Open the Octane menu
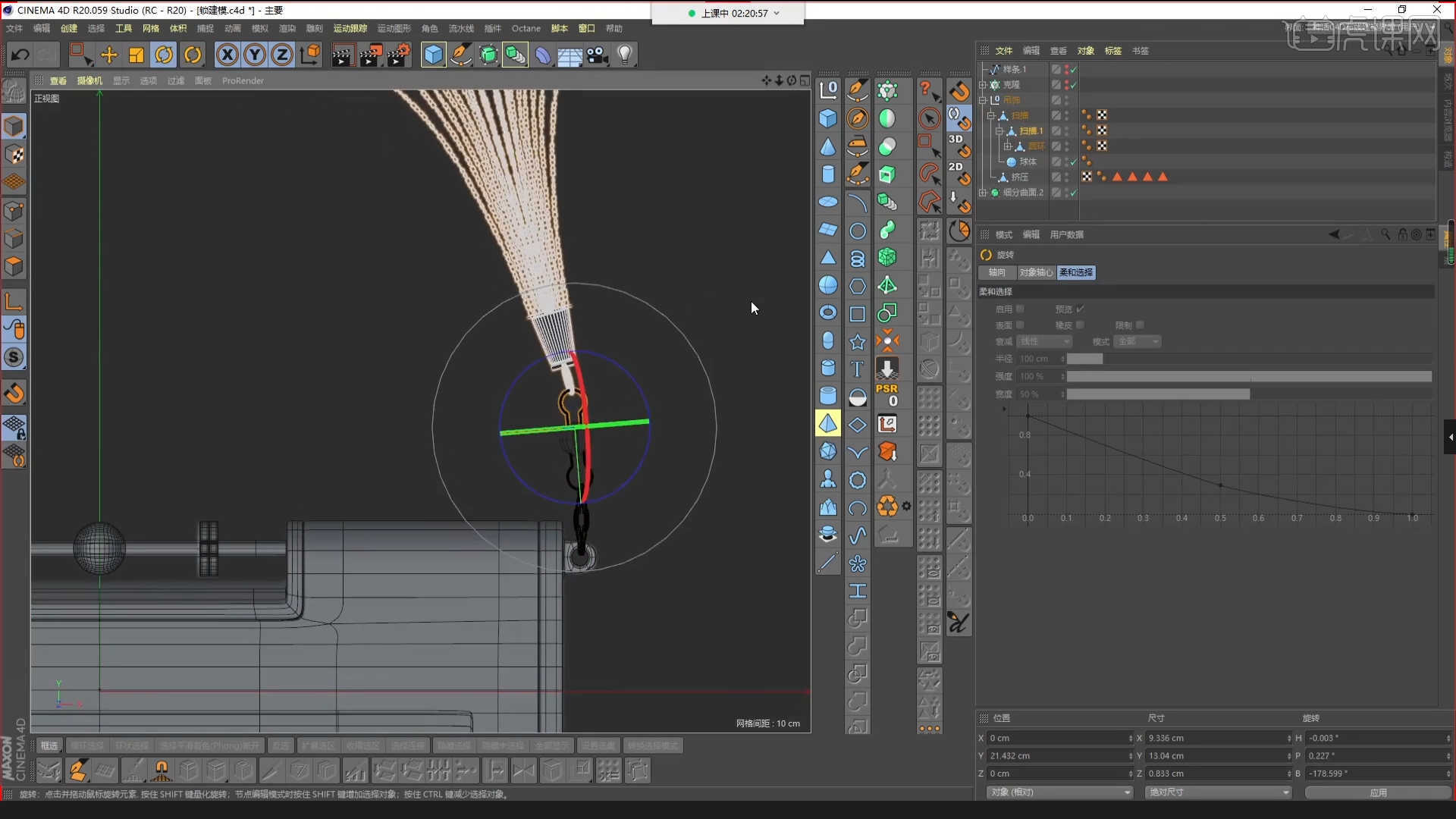1456x819 pixels. click(526, 28)
